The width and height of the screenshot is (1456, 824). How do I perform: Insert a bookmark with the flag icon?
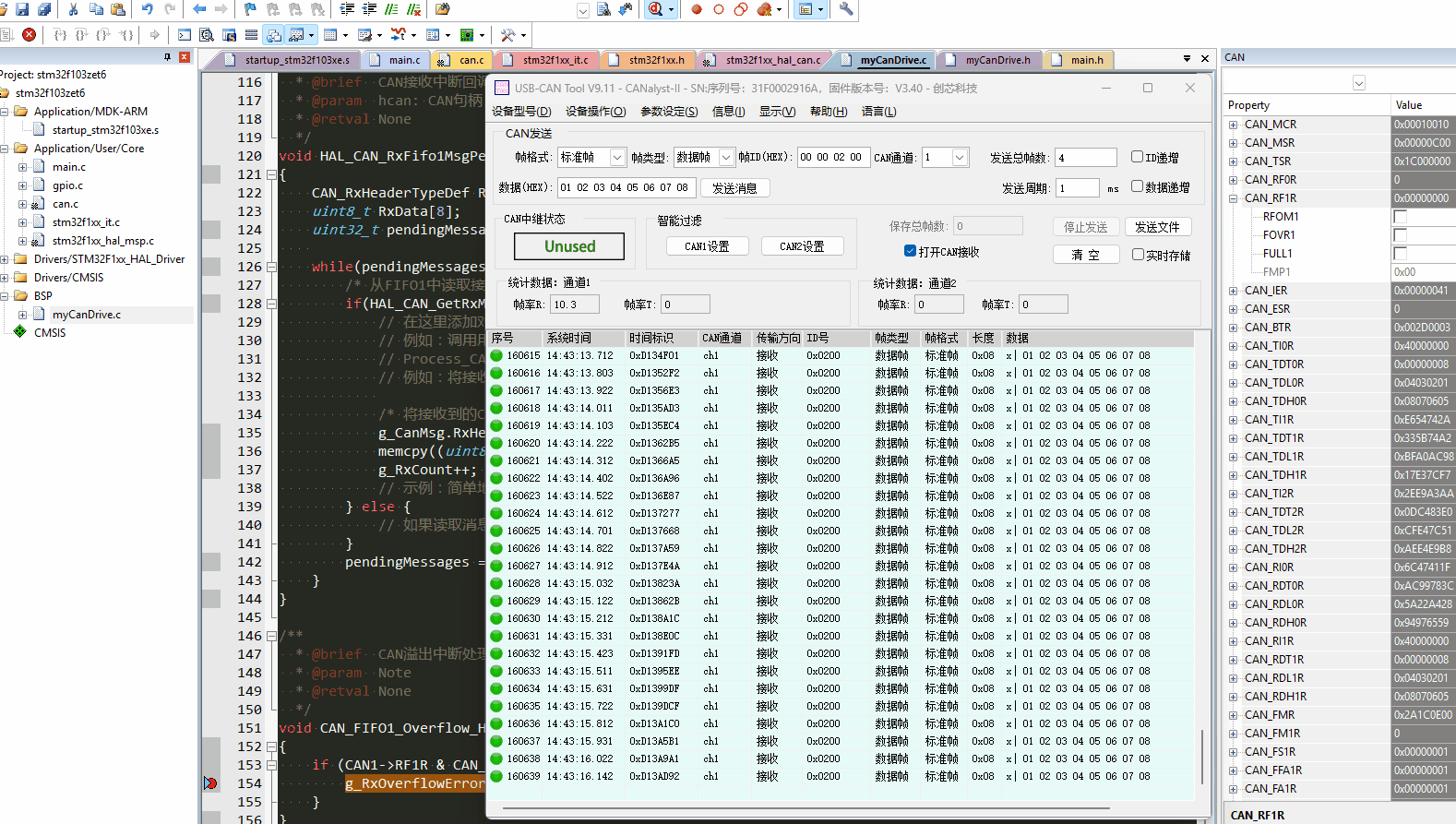[251, 9]
